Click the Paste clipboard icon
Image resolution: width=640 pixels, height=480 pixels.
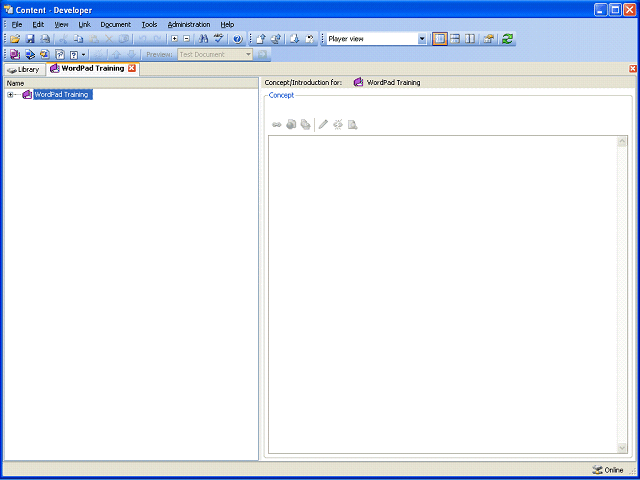click(x=93, y=39)
